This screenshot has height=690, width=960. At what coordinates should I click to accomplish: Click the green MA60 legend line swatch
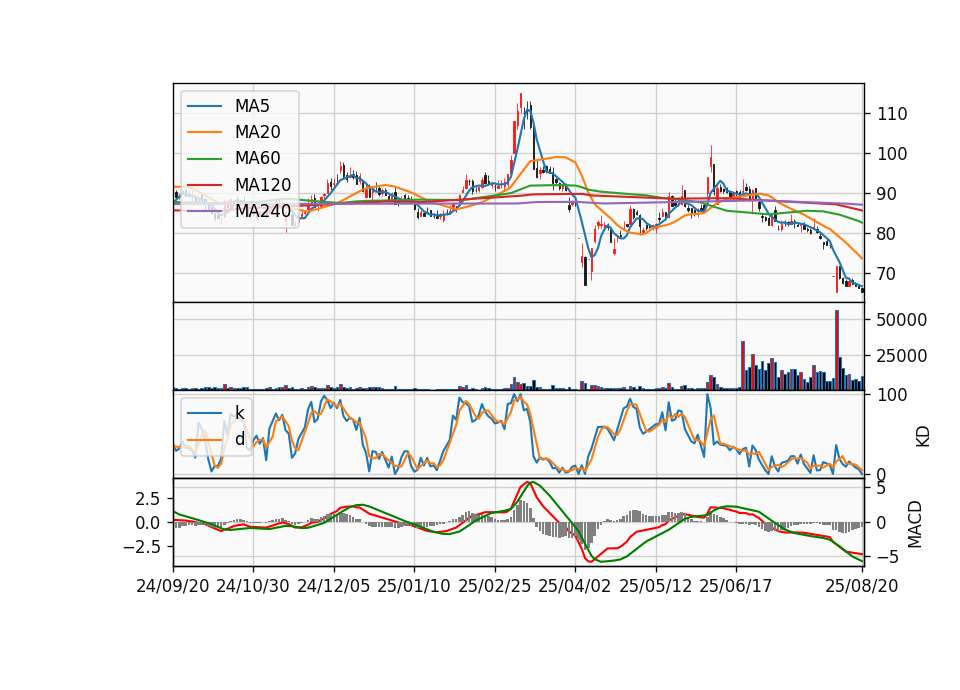click(204, 159)
